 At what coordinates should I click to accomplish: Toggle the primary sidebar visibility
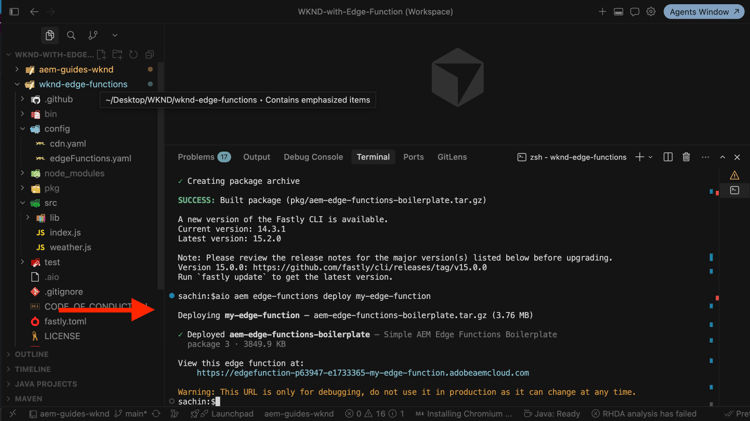(14, 11)
